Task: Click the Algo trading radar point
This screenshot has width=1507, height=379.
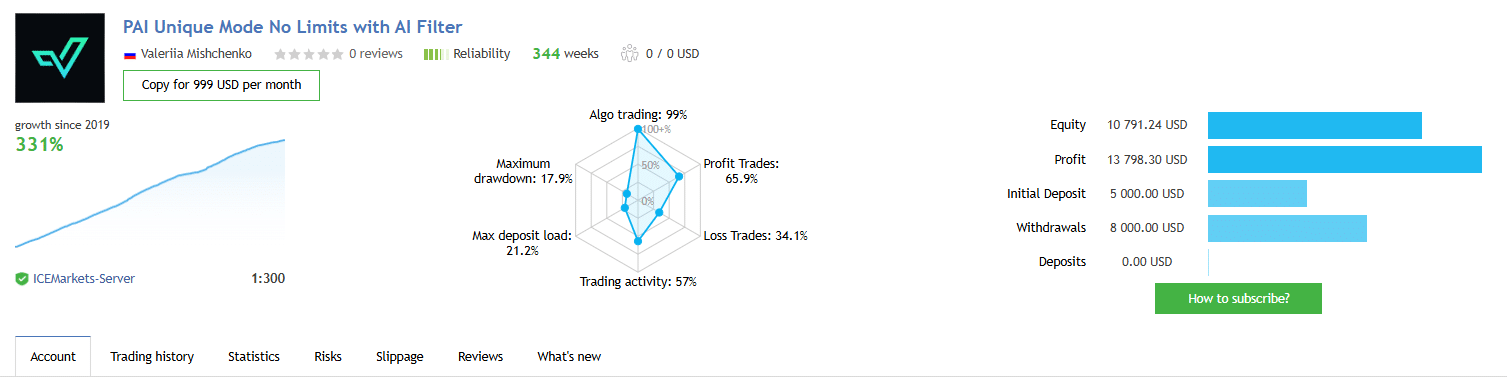Action: point(638,129)
